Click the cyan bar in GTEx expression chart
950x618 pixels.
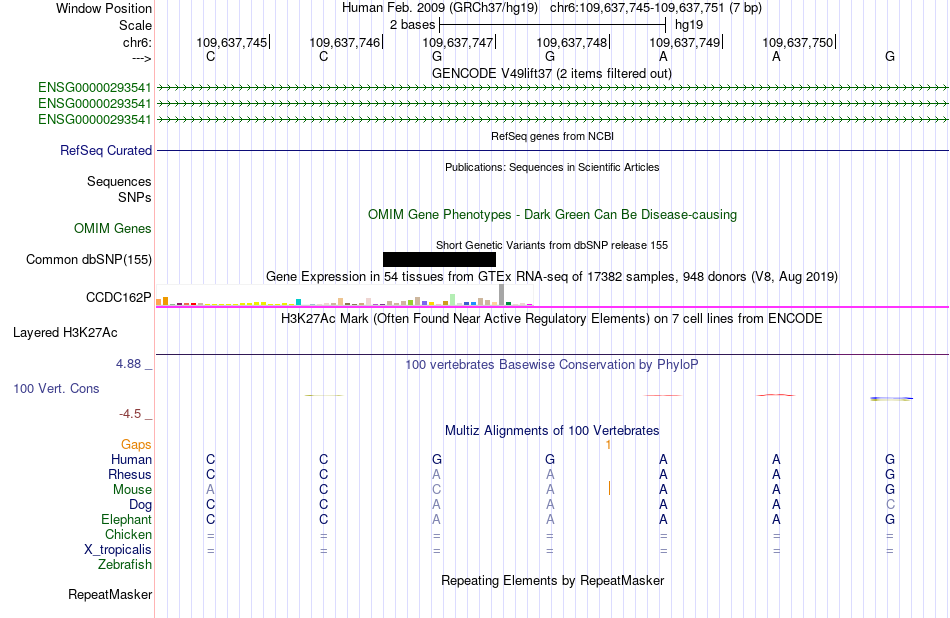click(298, 302)
